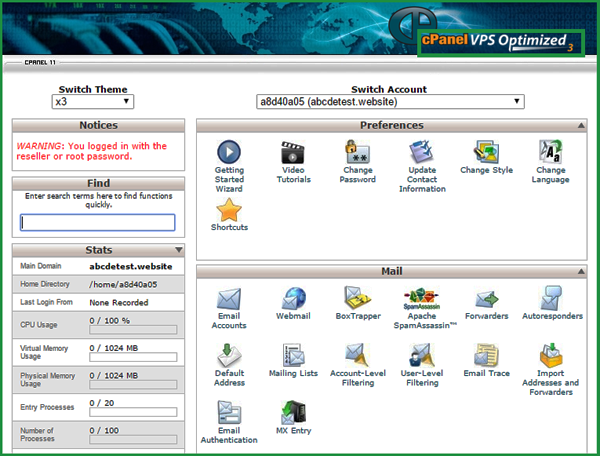Open the Email Trace icon

coord(486,355)
